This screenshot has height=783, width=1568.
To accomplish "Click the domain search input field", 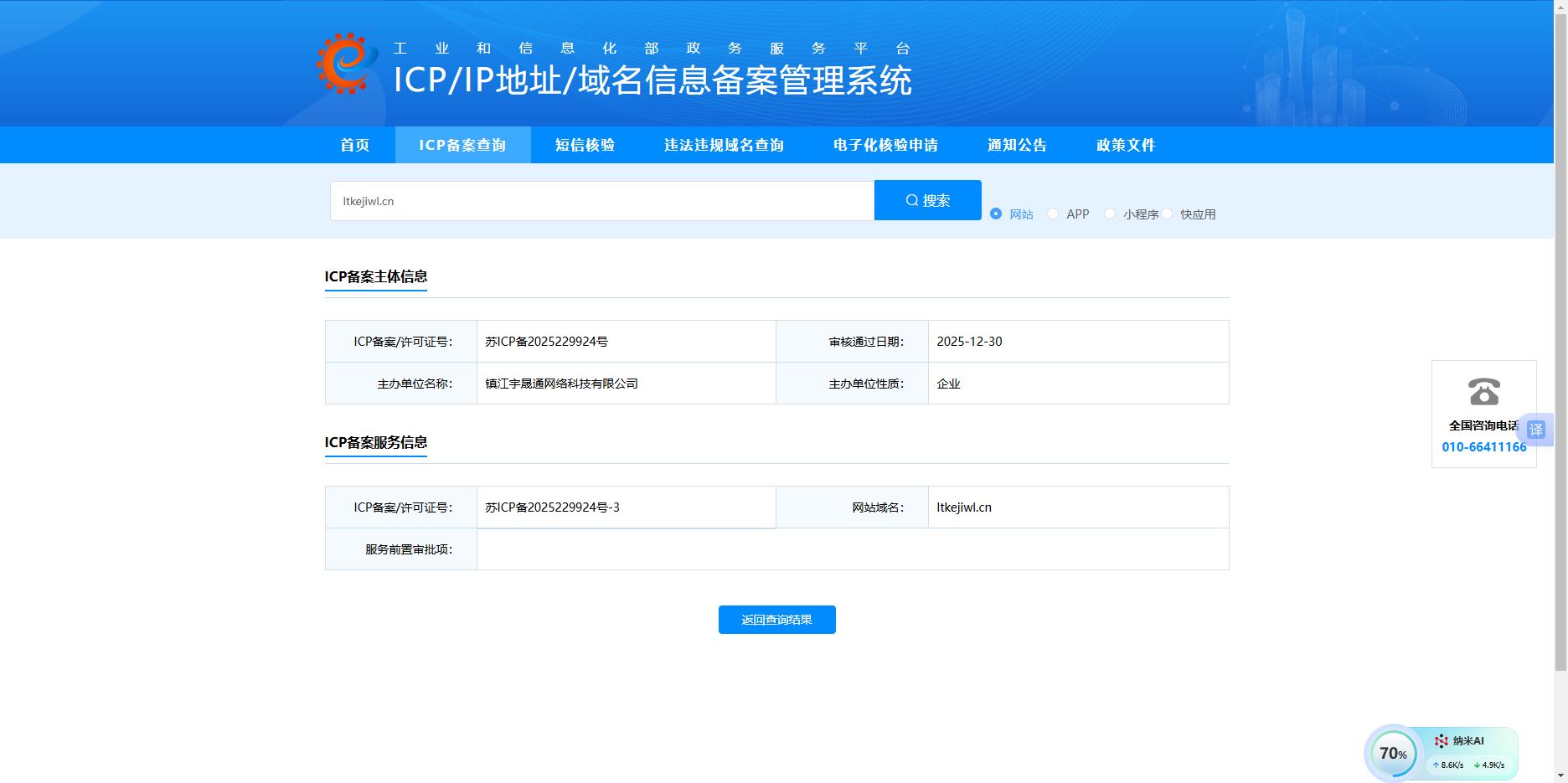I will tap(602, 201).
